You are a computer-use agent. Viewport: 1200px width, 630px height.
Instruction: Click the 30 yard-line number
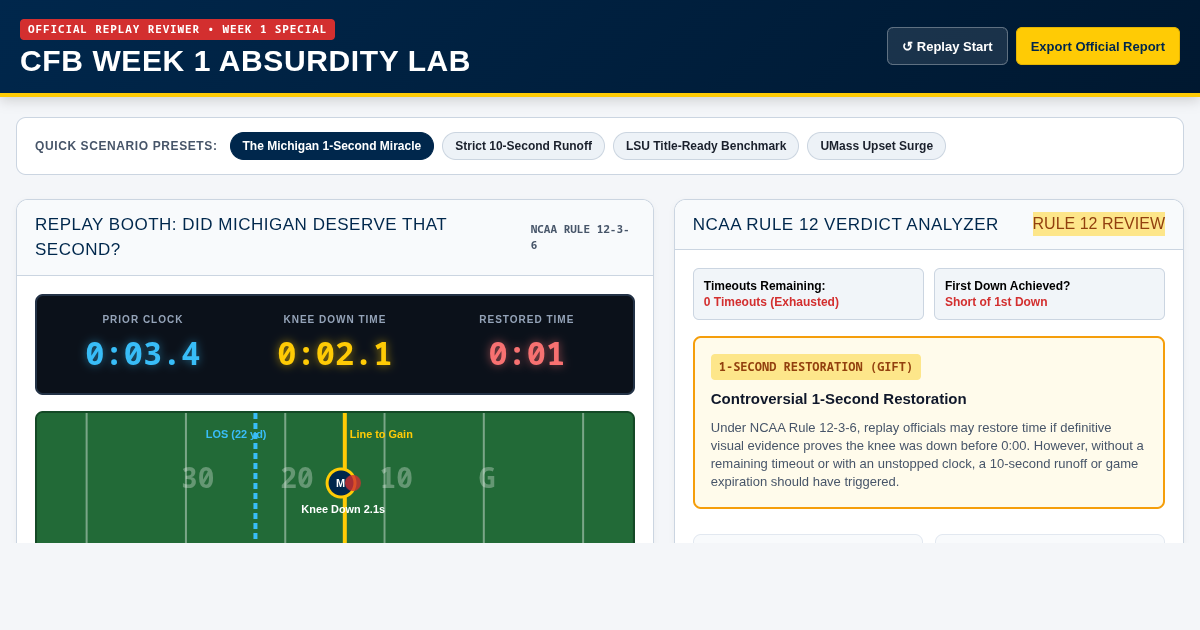[198, 478]
